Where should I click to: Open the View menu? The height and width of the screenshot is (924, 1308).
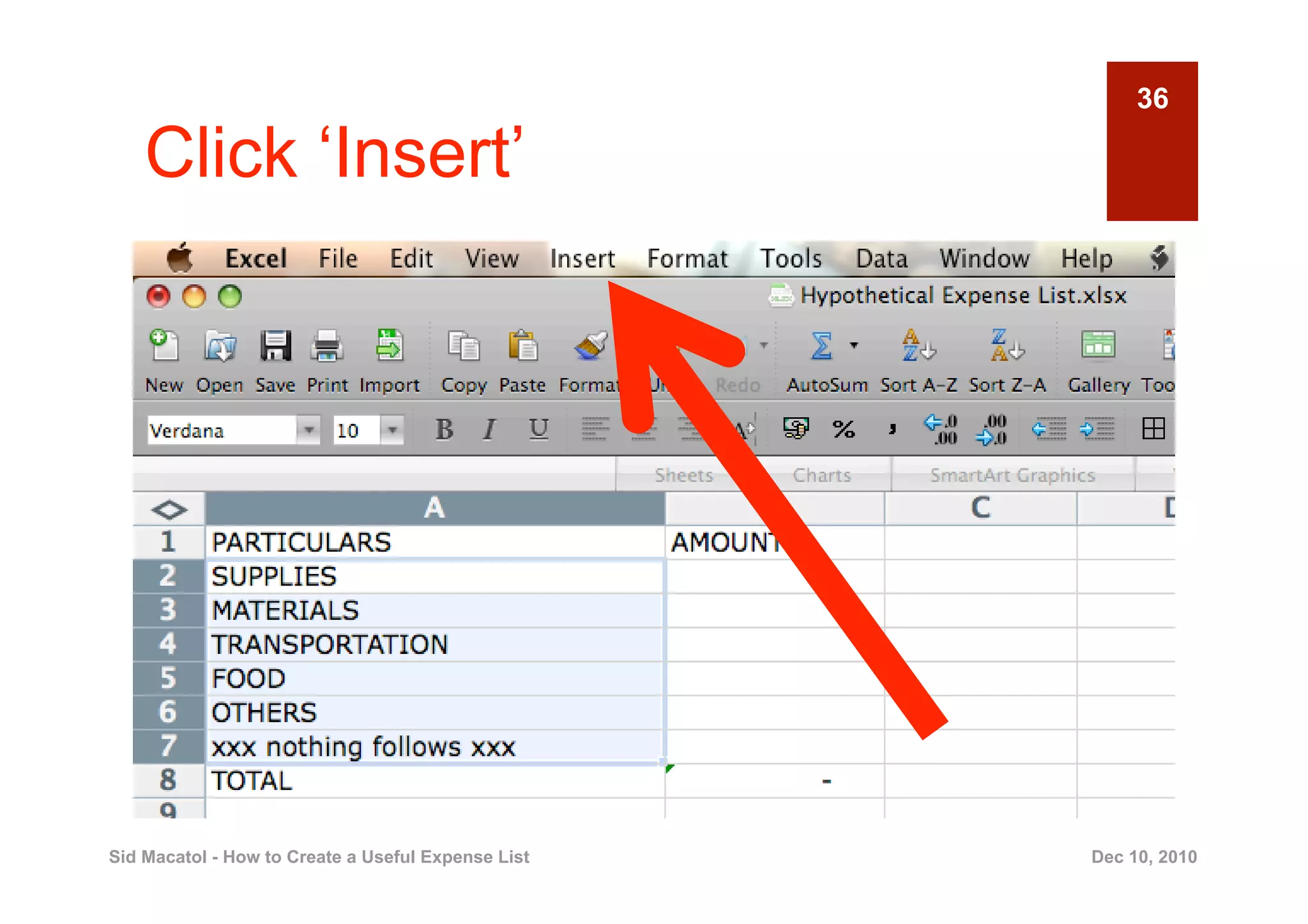(492, 259)
